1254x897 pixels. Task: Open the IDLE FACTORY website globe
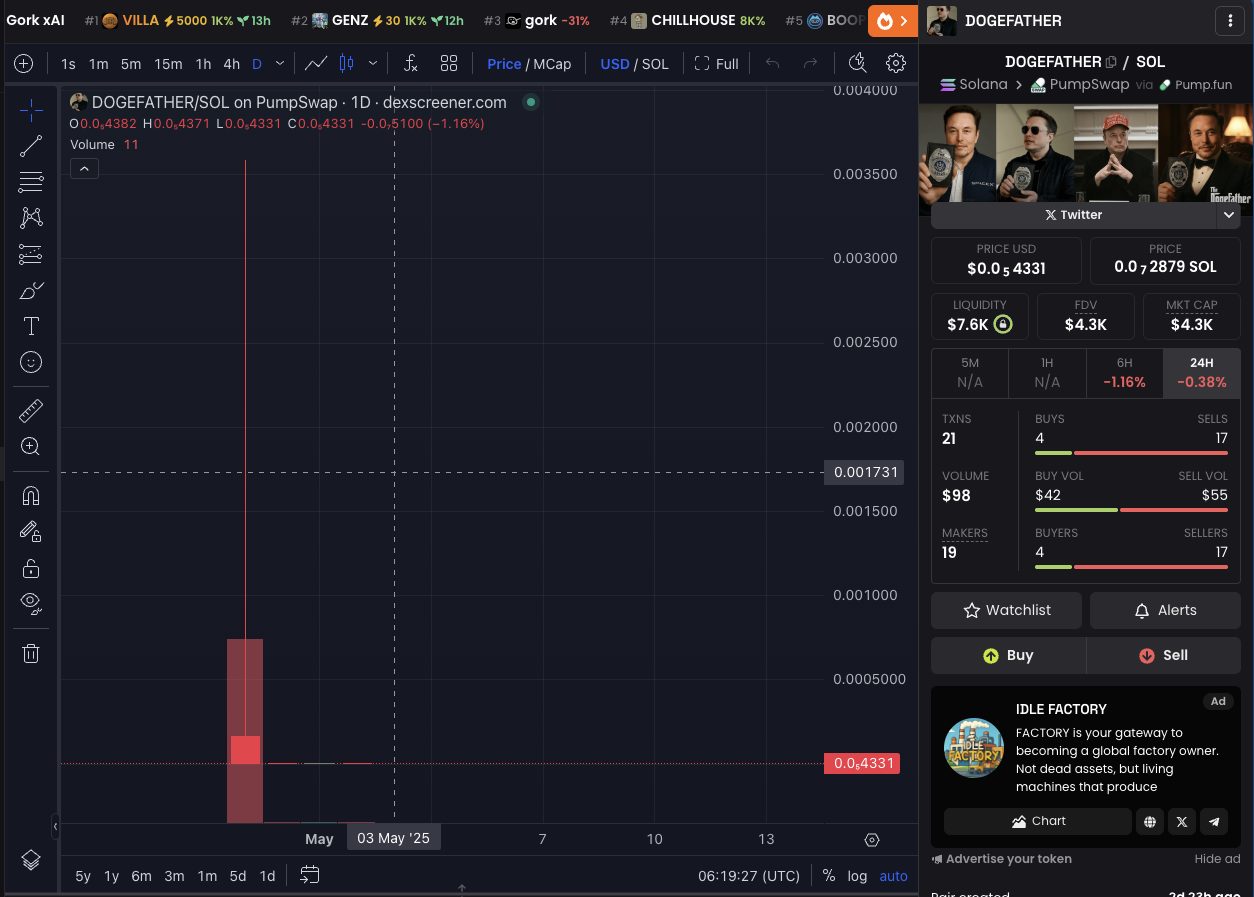1150,821
